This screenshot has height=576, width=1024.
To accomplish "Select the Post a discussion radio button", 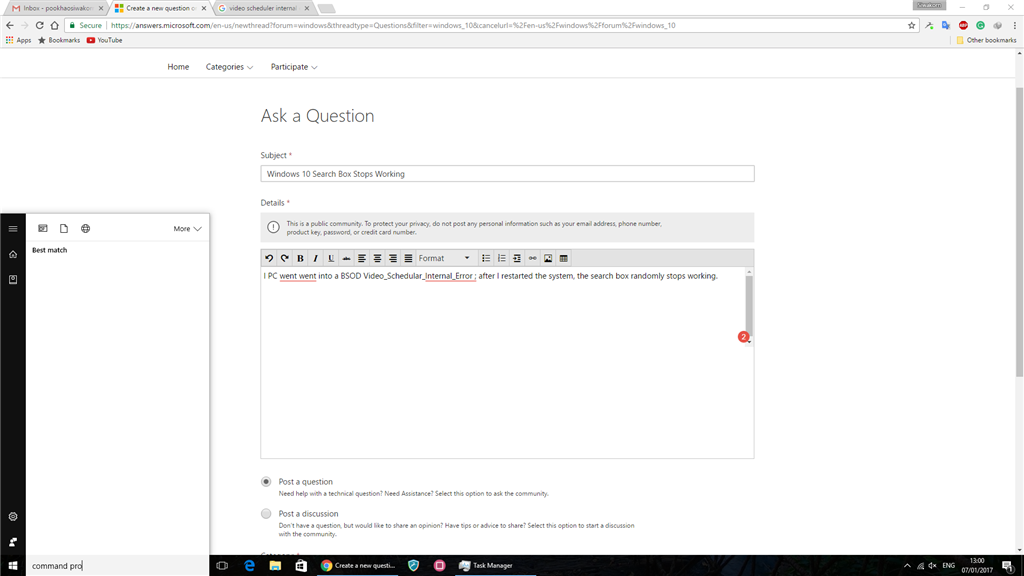I will point(266,514).
